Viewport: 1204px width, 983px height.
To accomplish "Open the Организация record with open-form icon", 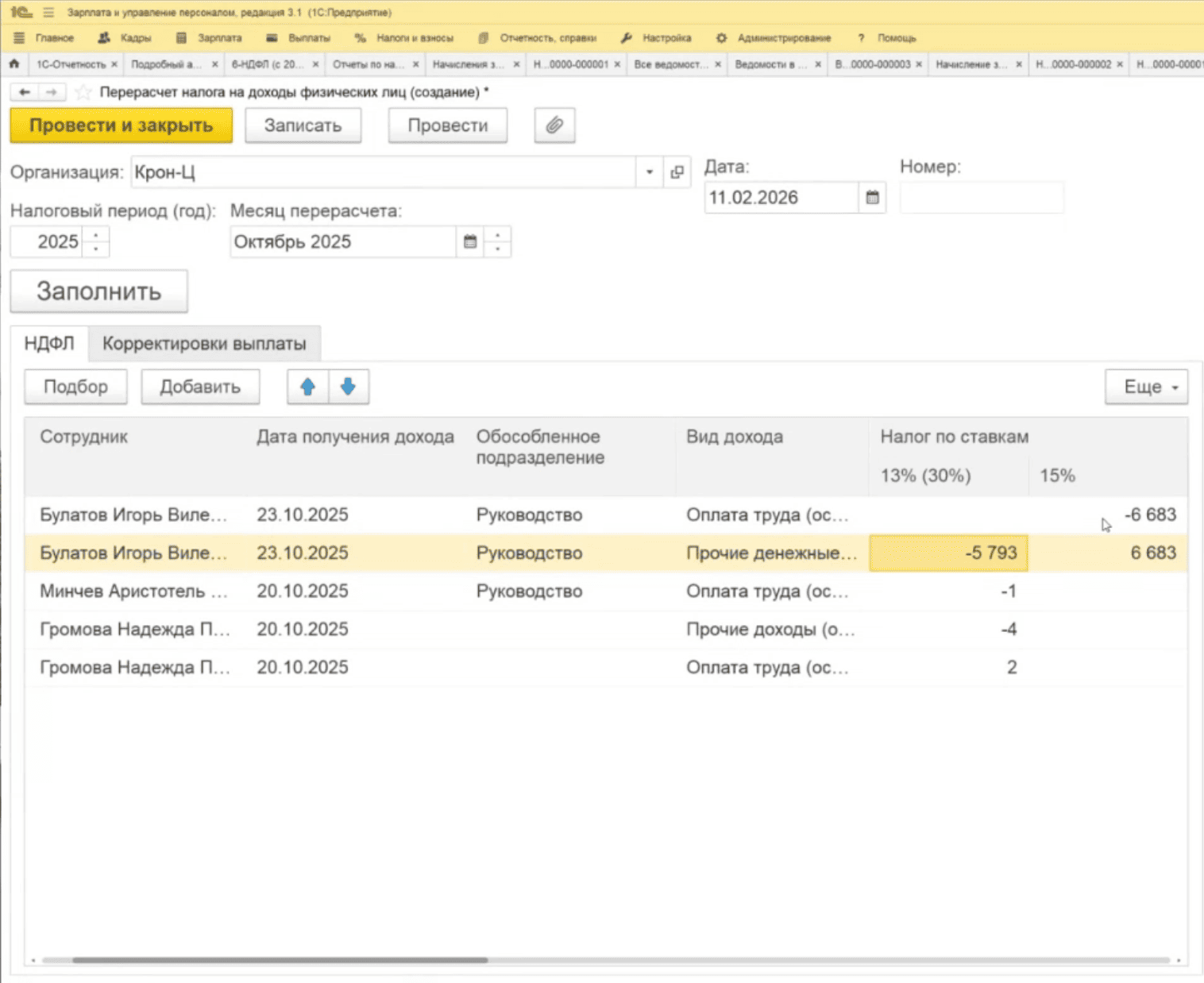I will point(677,172).
